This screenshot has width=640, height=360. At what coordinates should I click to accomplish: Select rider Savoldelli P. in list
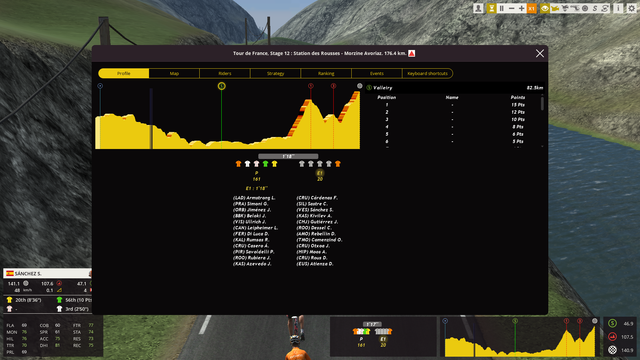coord(253,252)
